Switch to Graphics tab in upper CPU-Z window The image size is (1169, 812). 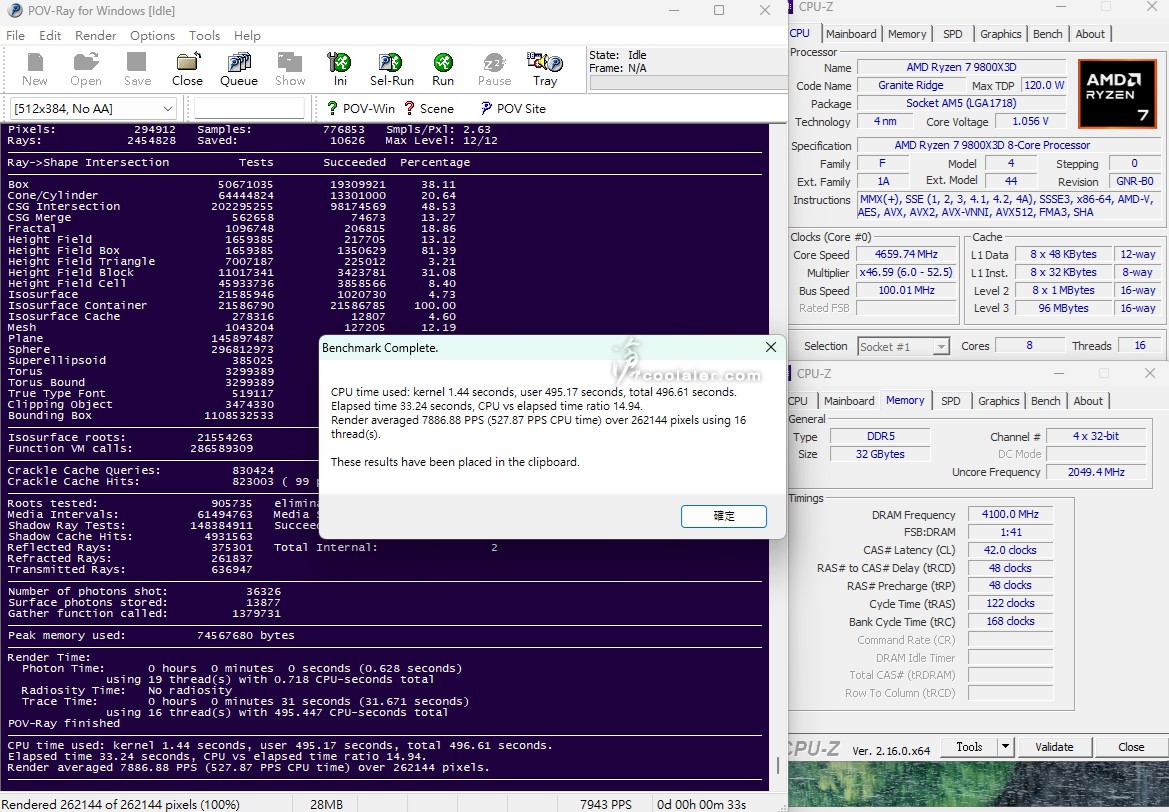pos(1001,34)
